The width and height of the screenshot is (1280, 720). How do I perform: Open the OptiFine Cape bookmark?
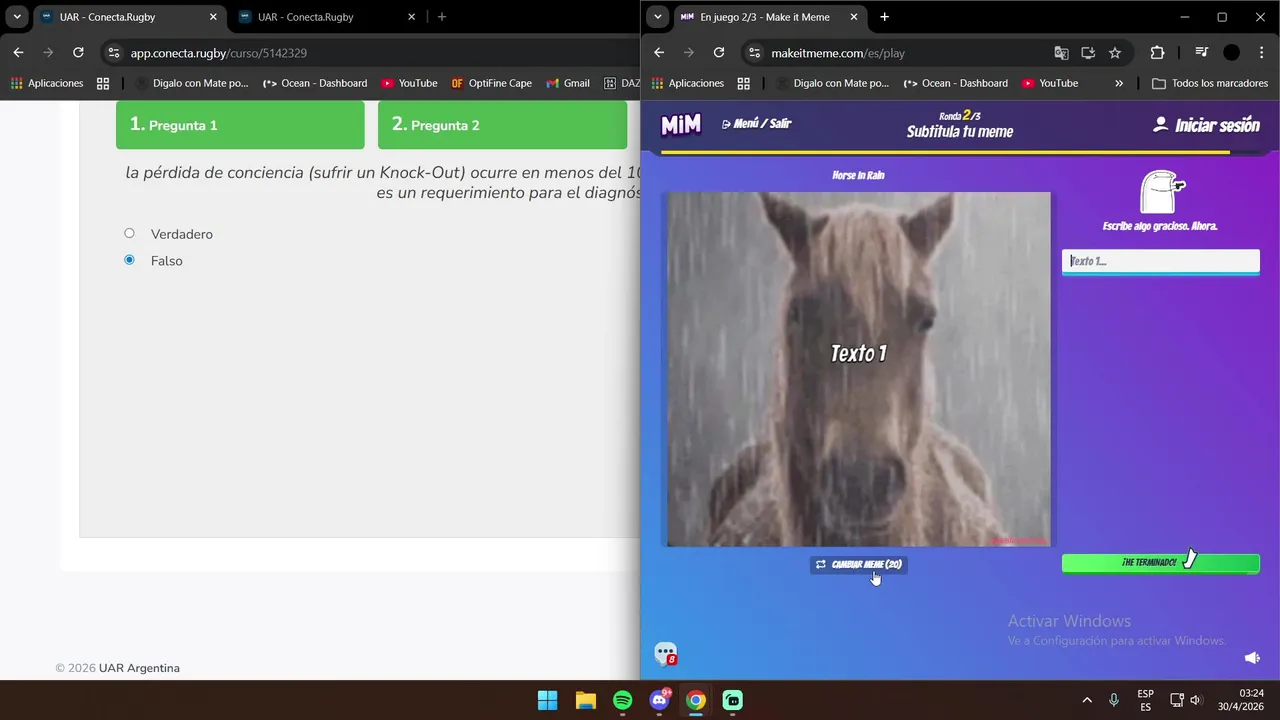(491, 83)
